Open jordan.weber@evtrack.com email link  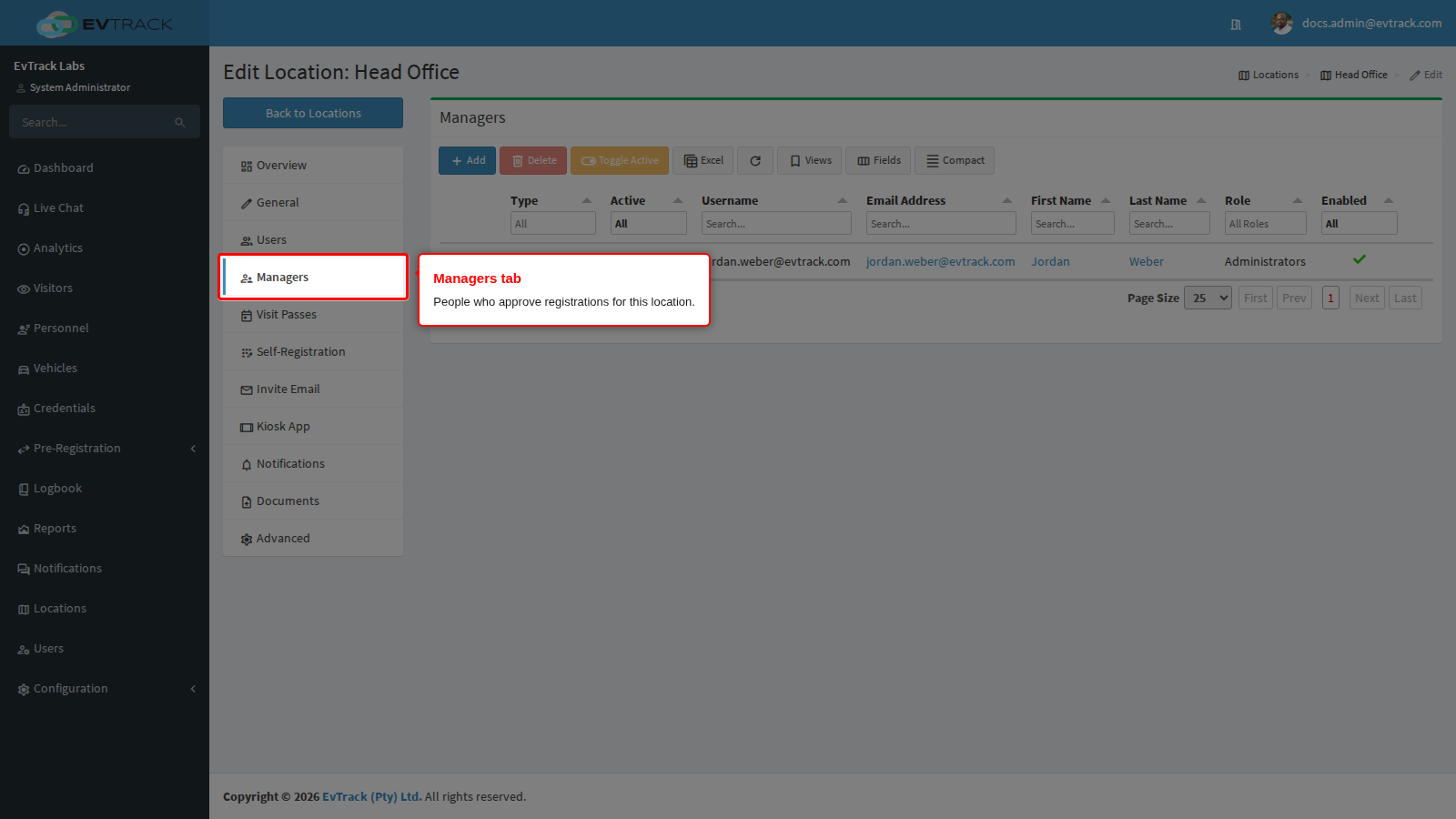tap(940, 262)
